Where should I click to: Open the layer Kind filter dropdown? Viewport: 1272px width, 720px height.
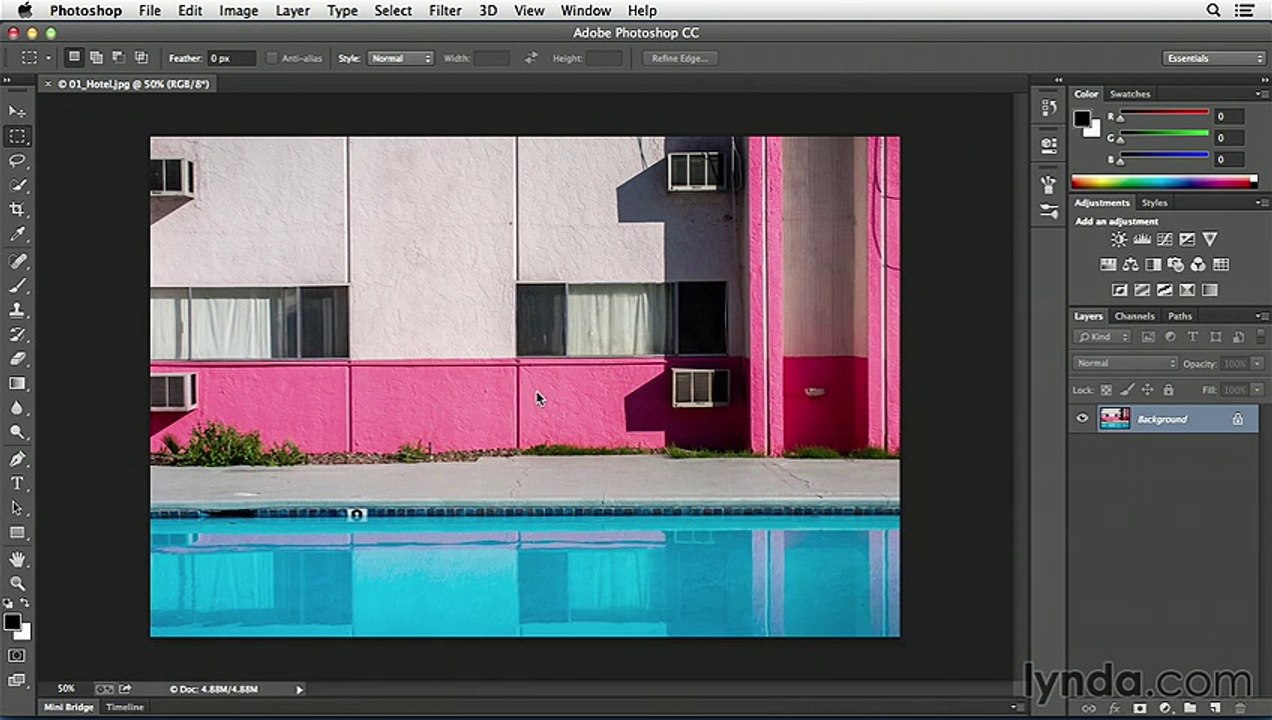tap(1104, 337)
